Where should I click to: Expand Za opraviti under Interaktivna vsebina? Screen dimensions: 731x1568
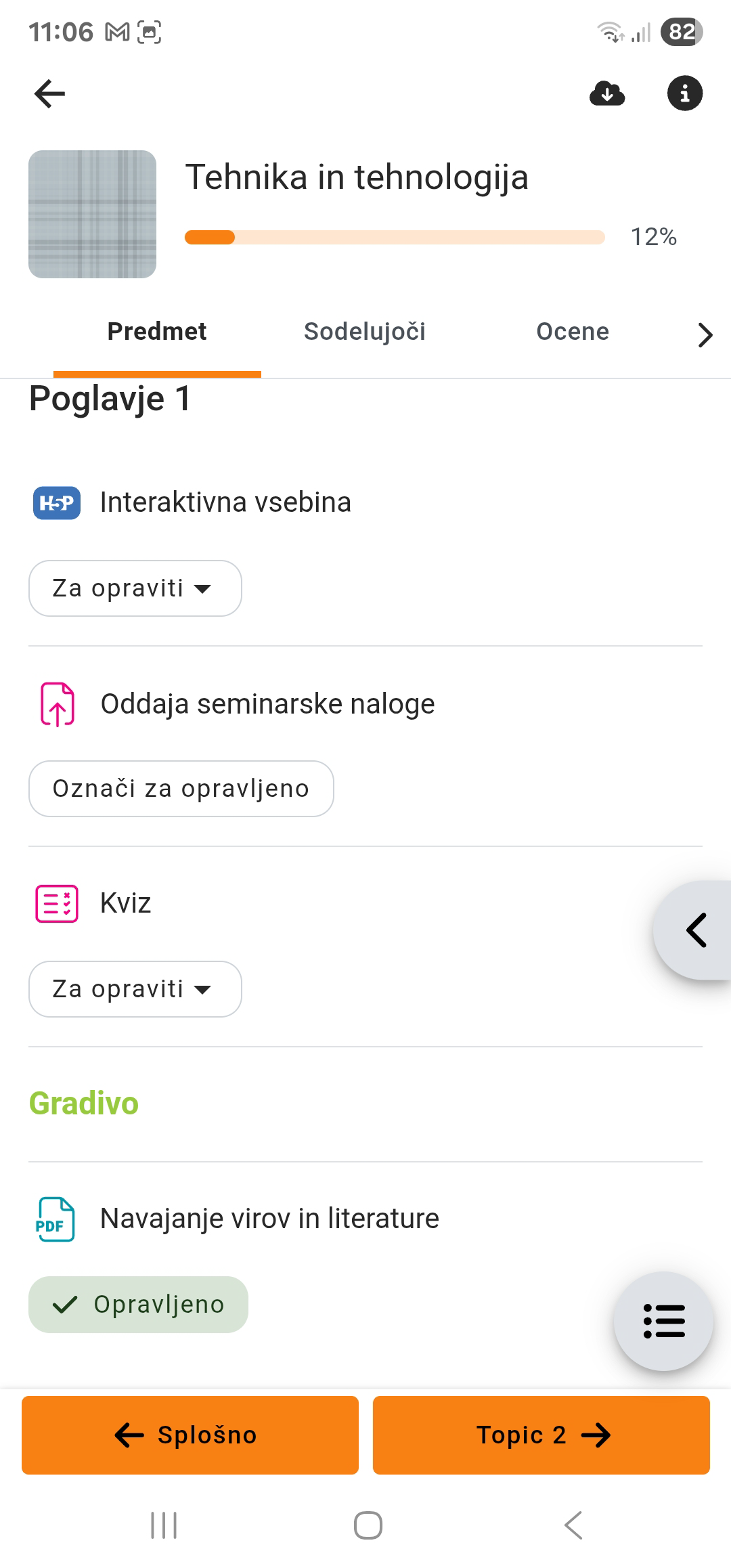(135, 588)
